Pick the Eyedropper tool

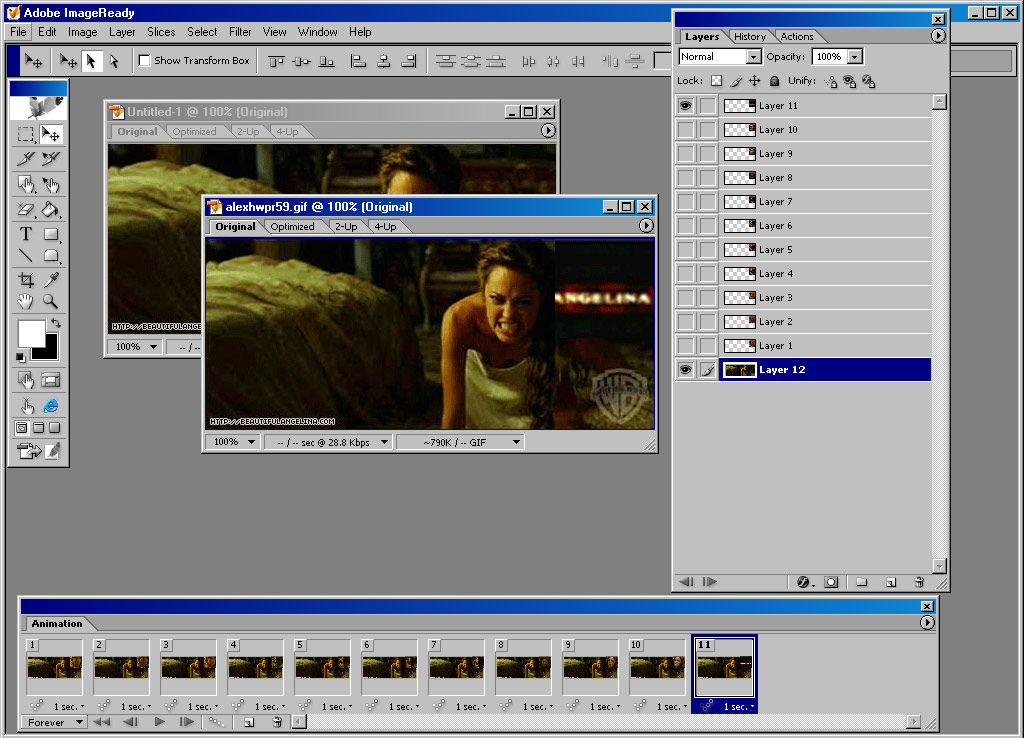tap(50, 280)
